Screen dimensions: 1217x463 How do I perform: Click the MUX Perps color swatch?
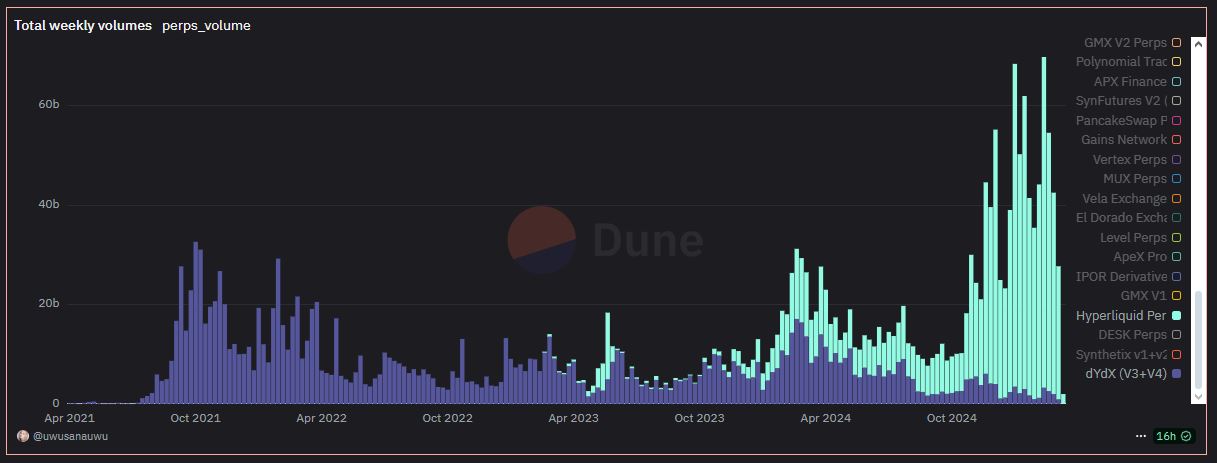(x=1176, y=179)
